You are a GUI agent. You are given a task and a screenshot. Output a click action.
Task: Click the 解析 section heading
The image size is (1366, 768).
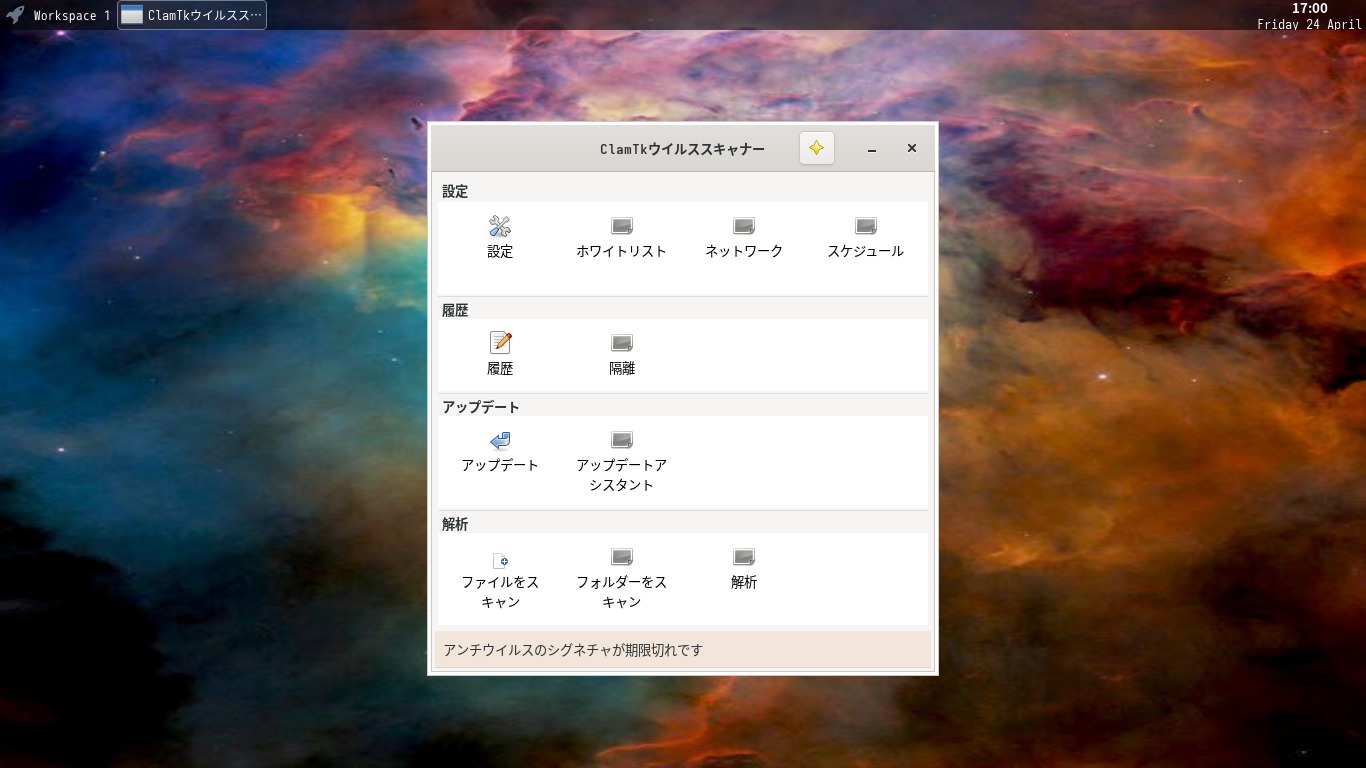click(x=455, y=524)
